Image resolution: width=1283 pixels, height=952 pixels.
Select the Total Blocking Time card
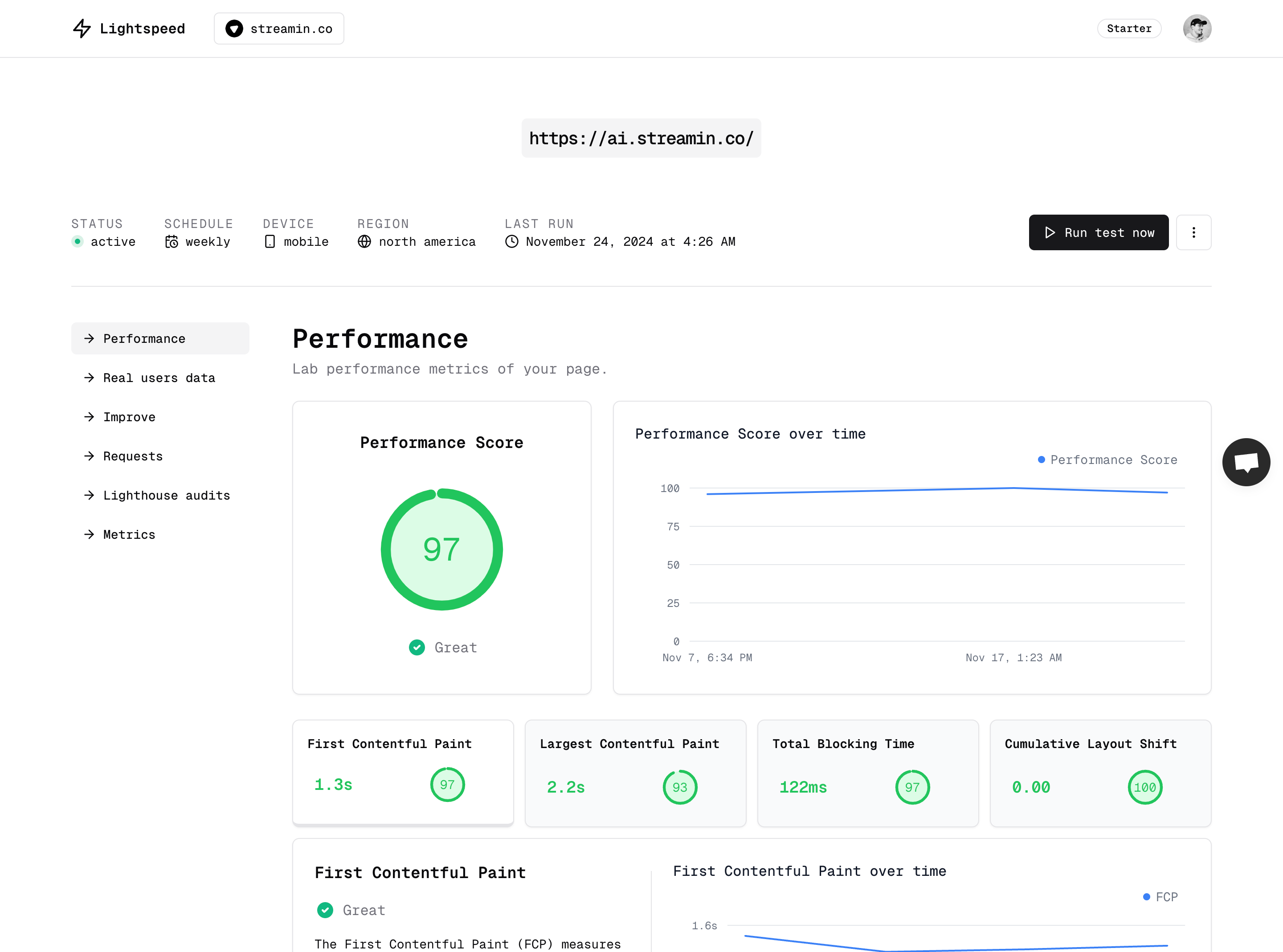pyautogui.click(x=868, y=773)
